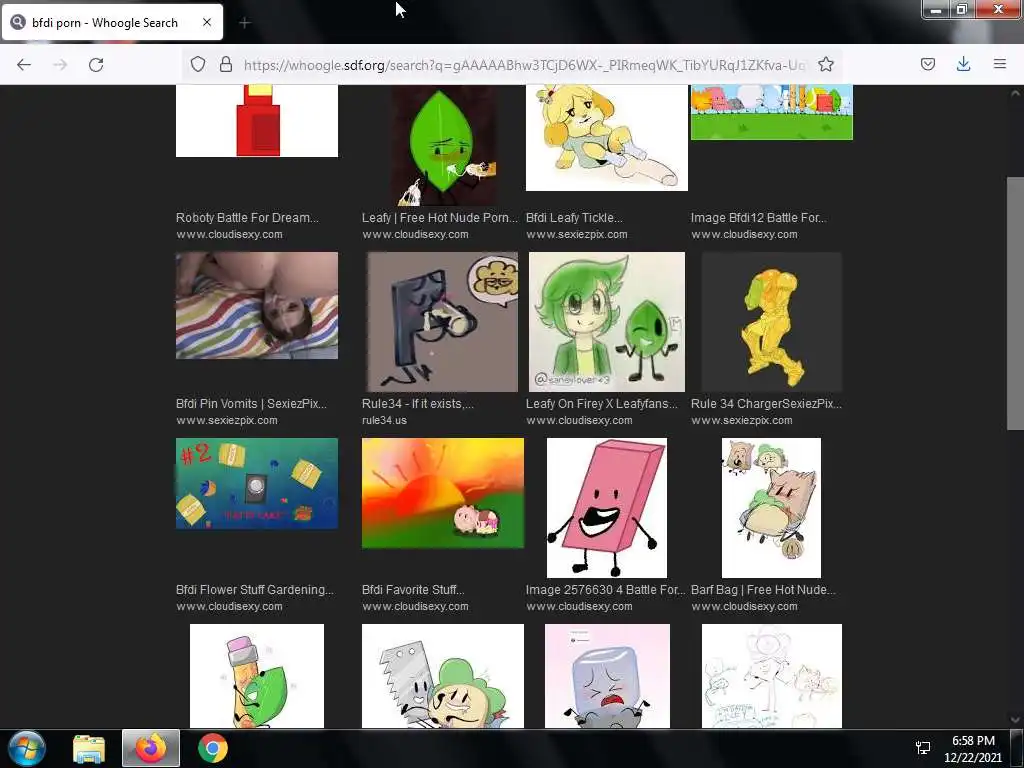Go back to the previous page

tap(24, 64)
